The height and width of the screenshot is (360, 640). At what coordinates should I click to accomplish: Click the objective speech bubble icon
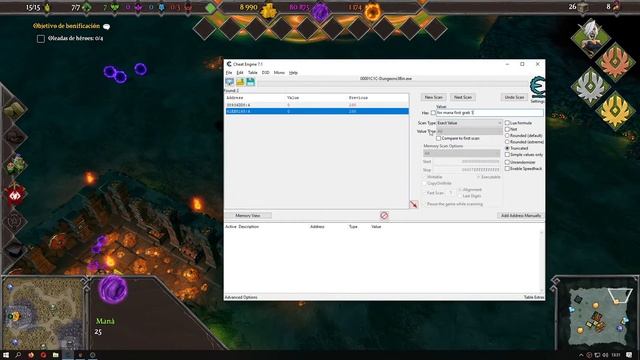pos(107,27)
